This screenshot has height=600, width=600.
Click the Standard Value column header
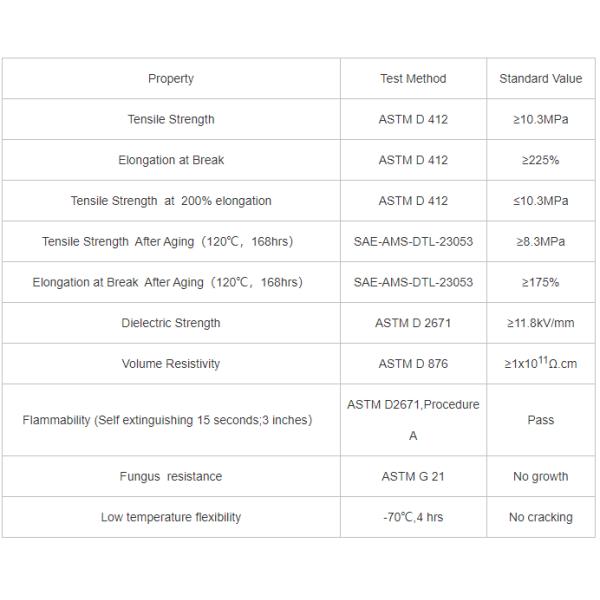tap(541, 79)
